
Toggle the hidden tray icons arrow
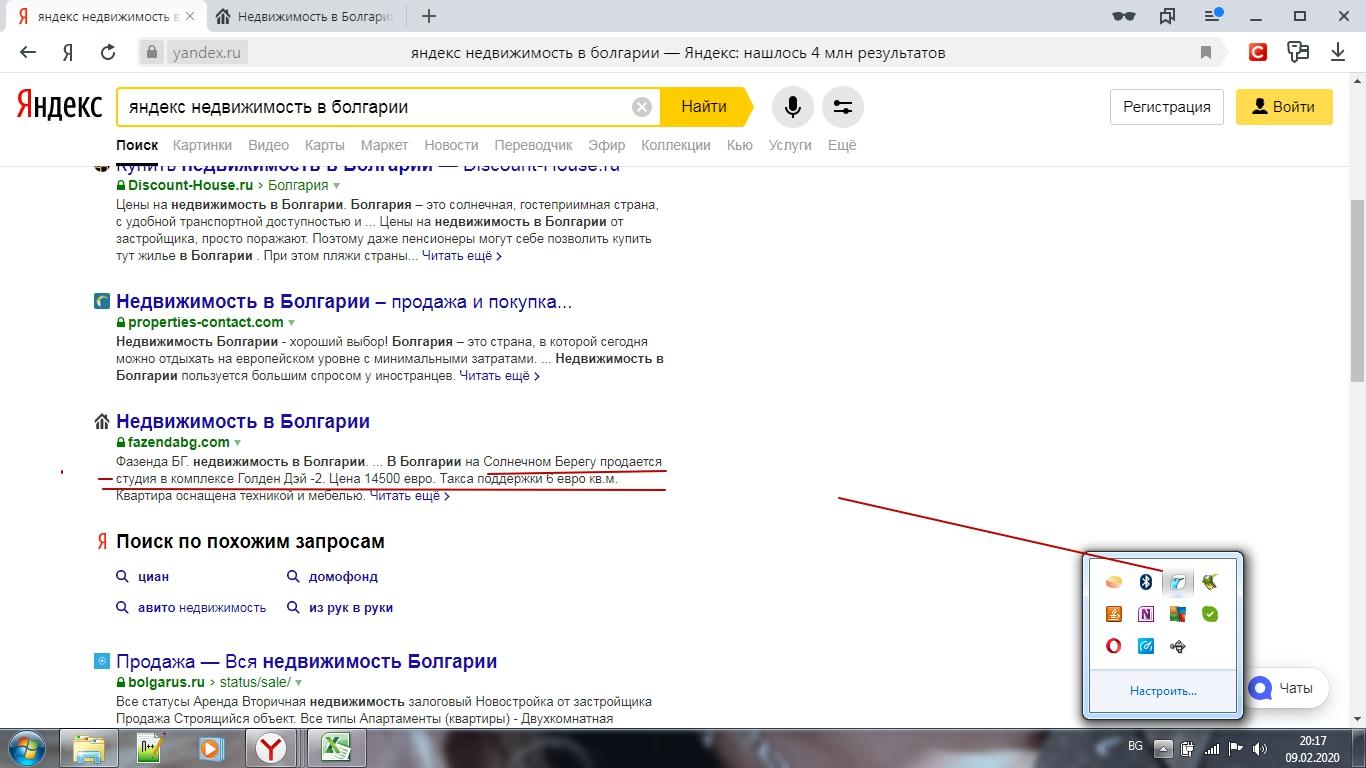(x=1162, y=748)
